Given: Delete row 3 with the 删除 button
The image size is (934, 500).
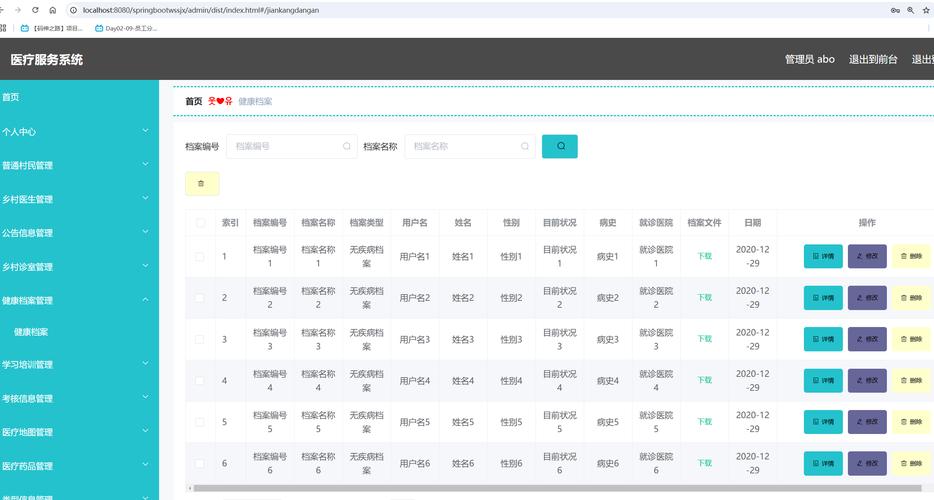Looking at the screenshot, I should pyautogui.click(x=911, y=339).
